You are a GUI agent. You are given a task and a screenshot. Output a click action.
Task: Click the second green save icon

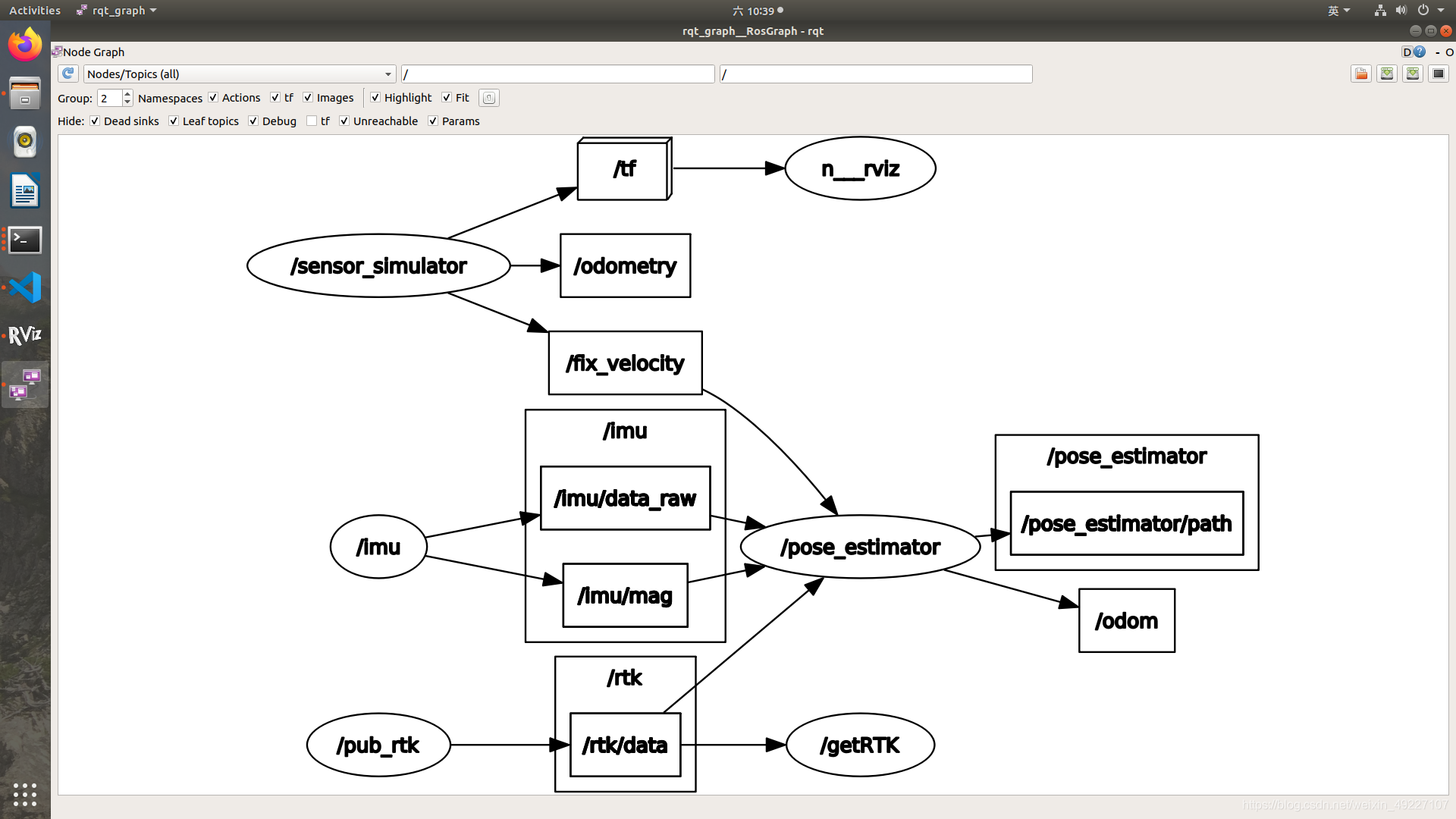1412,74
